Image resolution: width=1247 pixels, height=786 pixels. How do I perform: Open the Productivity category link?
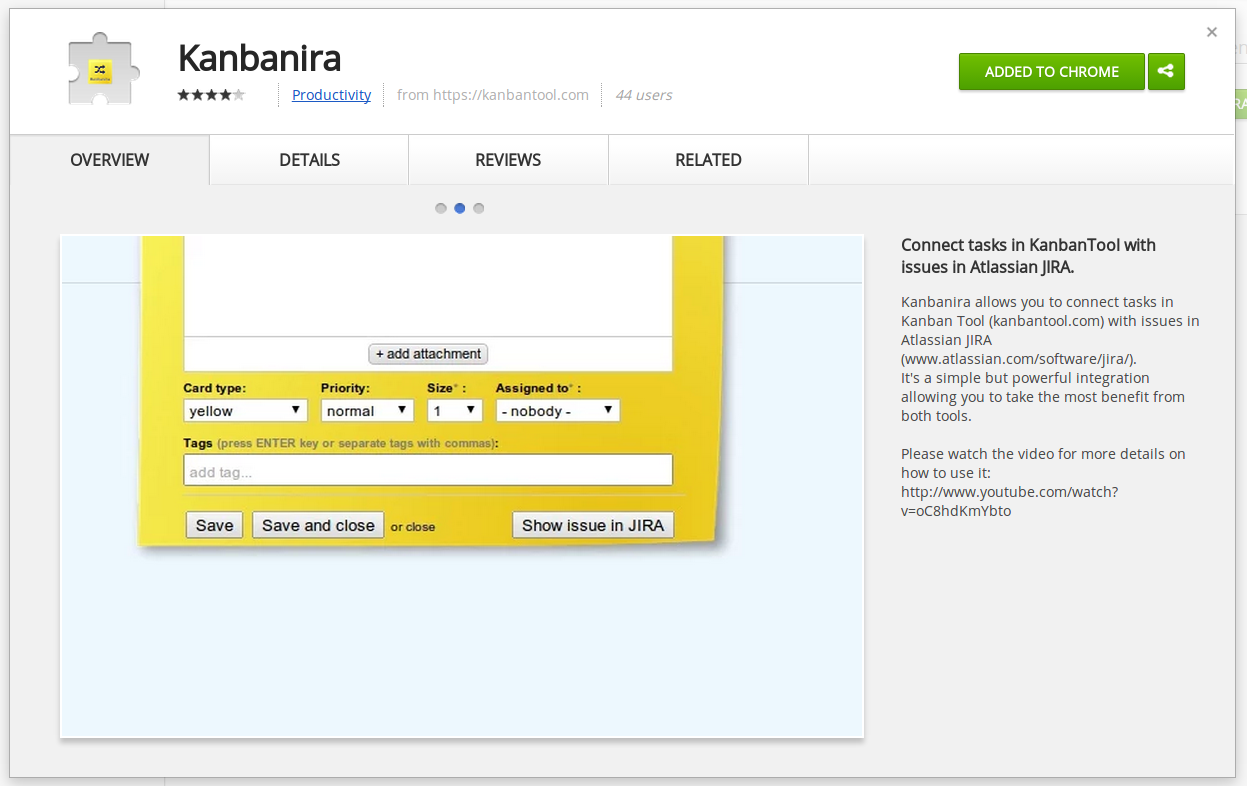pyautogui.click(x=331, y=95)
